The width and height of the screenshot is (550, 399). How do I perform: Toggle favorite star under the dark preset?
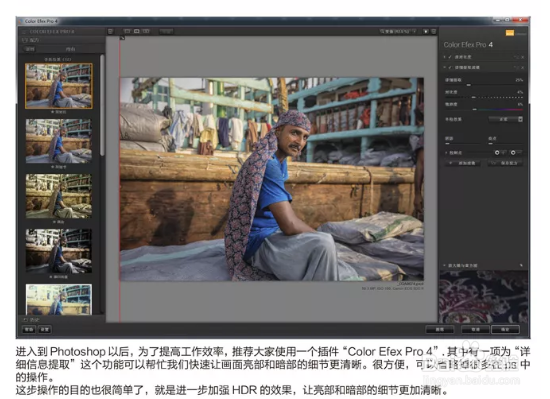click(x=51, y=277)
